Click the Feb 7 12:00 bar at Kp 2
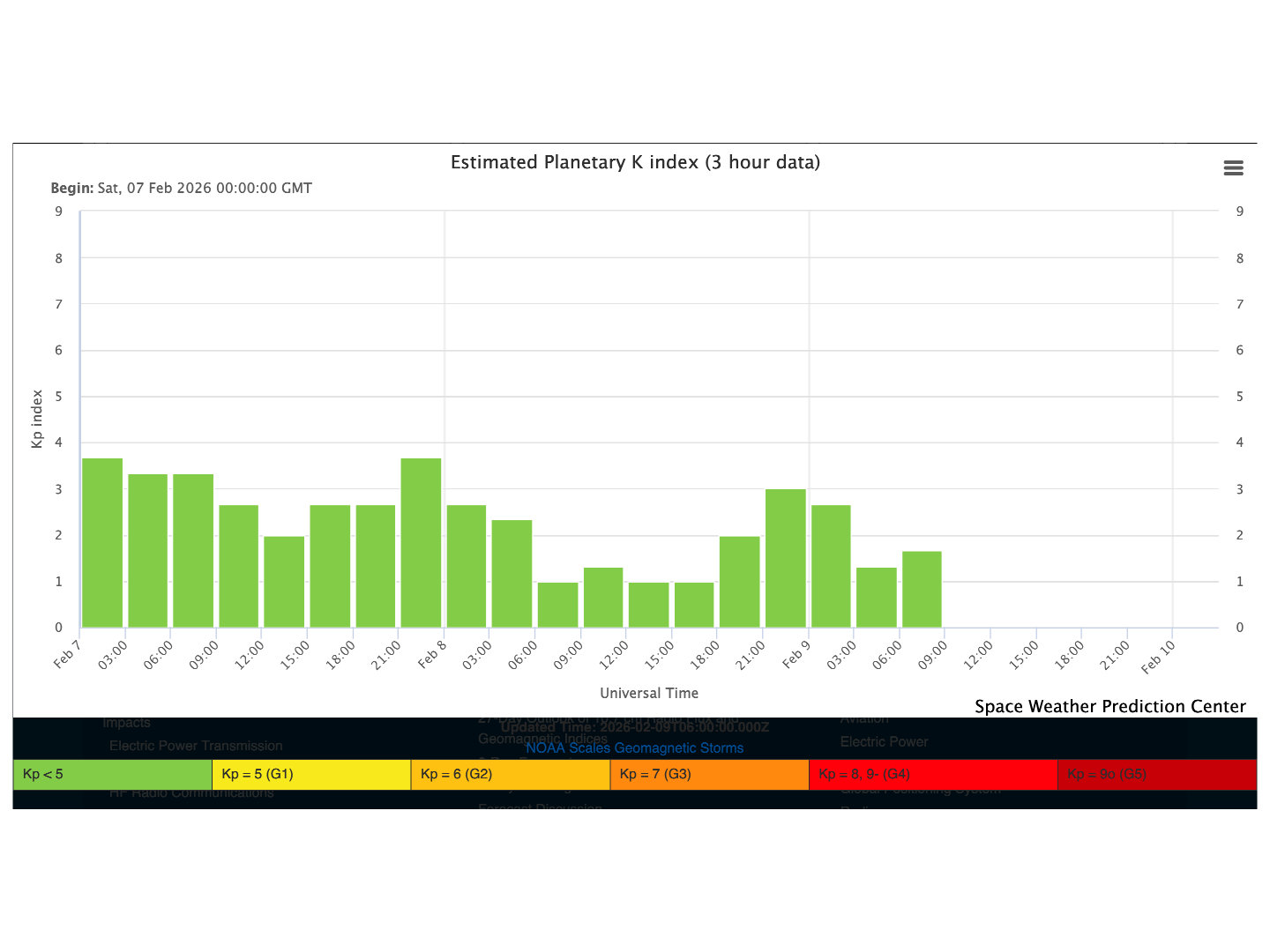Viewport: 1270px width, 952px height. tap(284, 582)
